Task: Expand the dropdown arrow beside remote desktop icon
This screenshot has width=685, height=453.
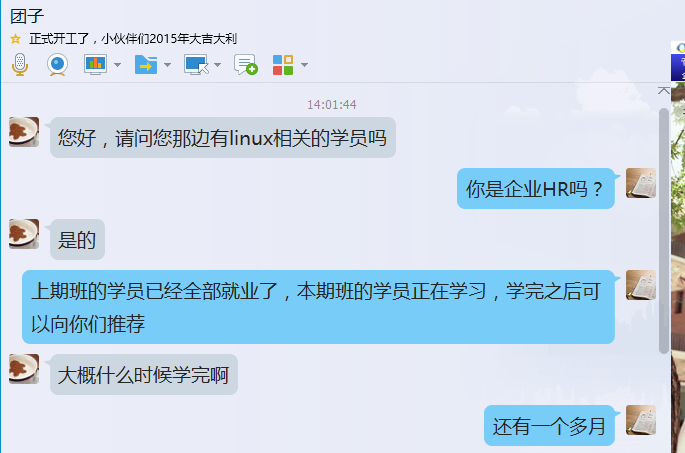Action: [217, 65]
